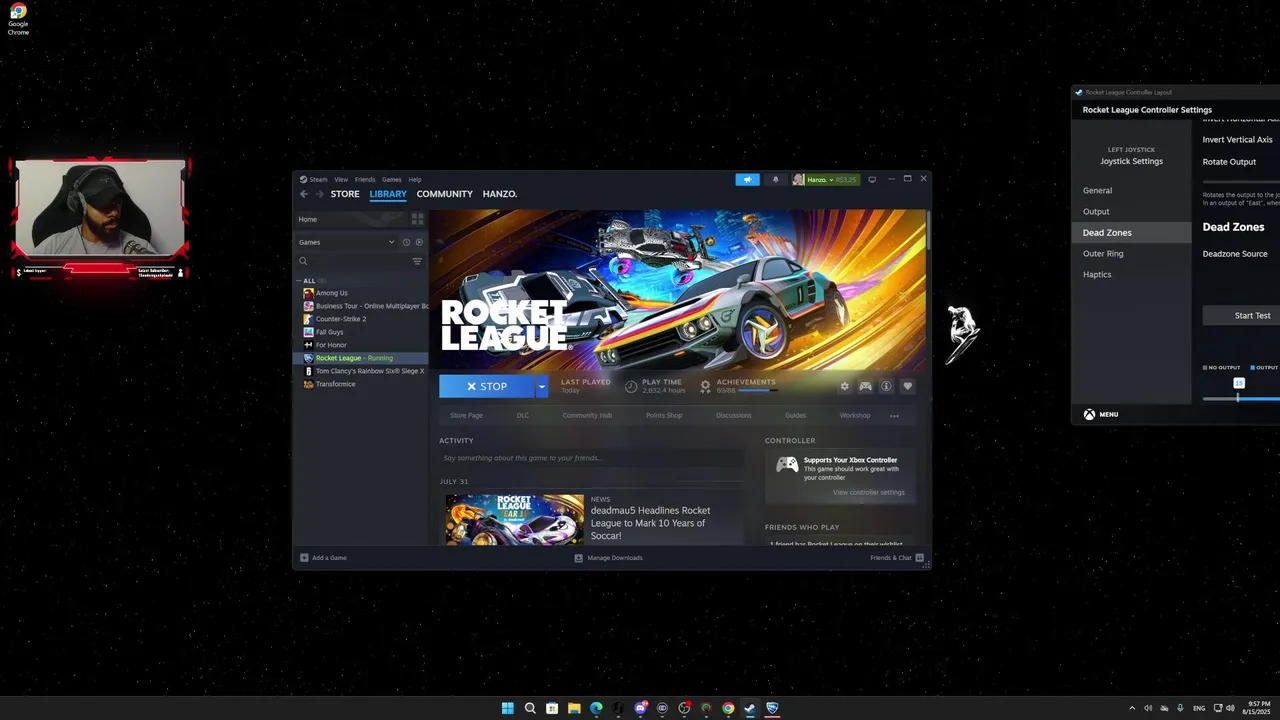Select Transformice in library list
Screen dimensions: 1280x720
tap(335, 384)
